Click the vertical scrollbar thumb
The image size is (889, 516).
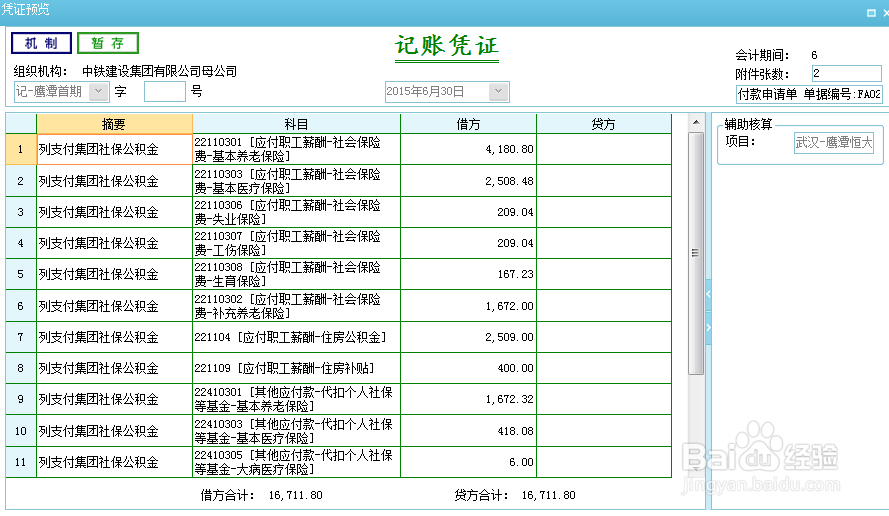[696, 253]
